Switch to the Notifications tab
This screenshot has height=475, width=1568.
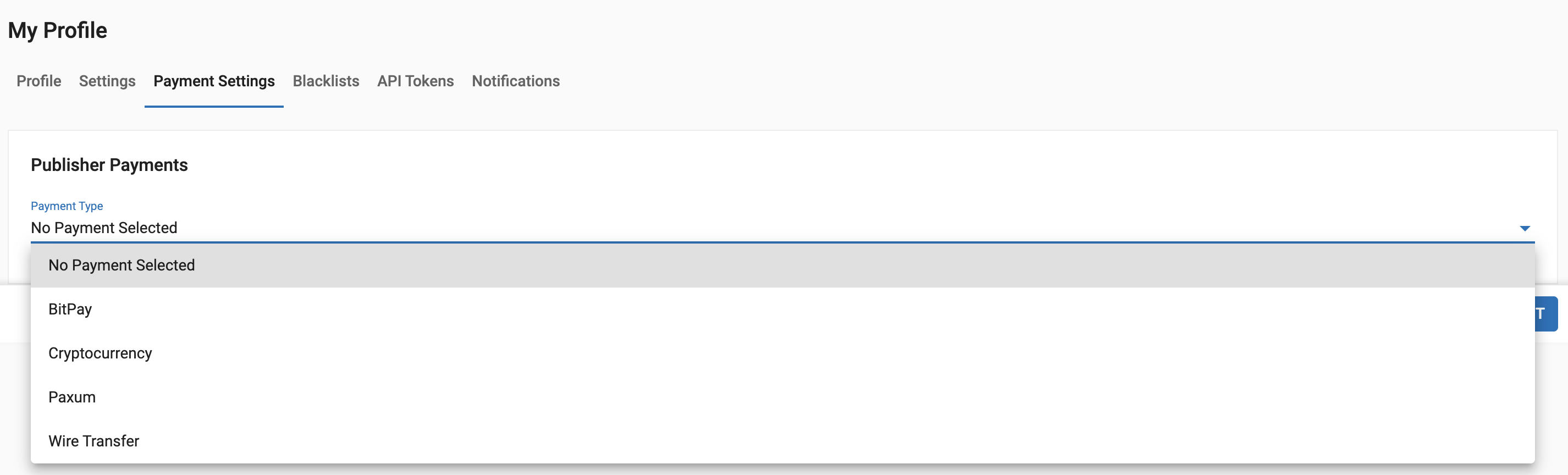click(516, 81)
